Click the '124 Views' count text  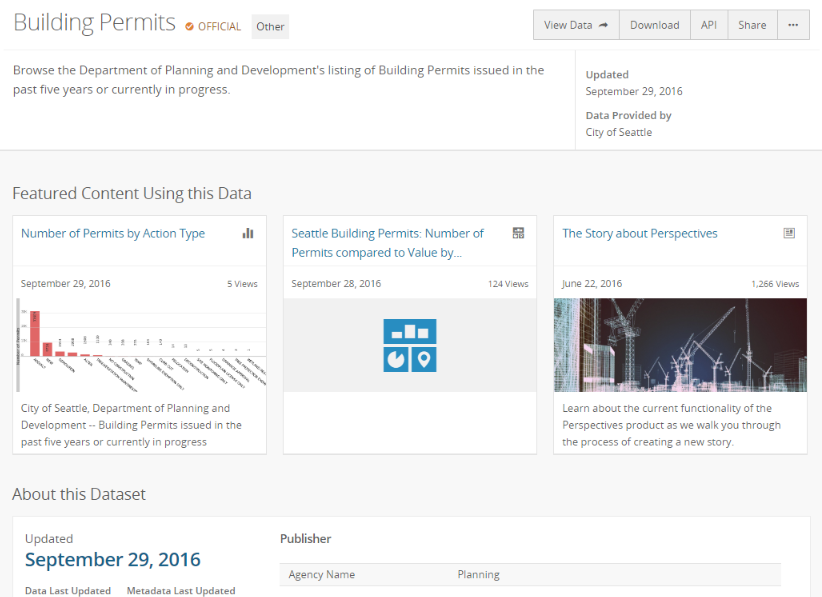[508, 284]
